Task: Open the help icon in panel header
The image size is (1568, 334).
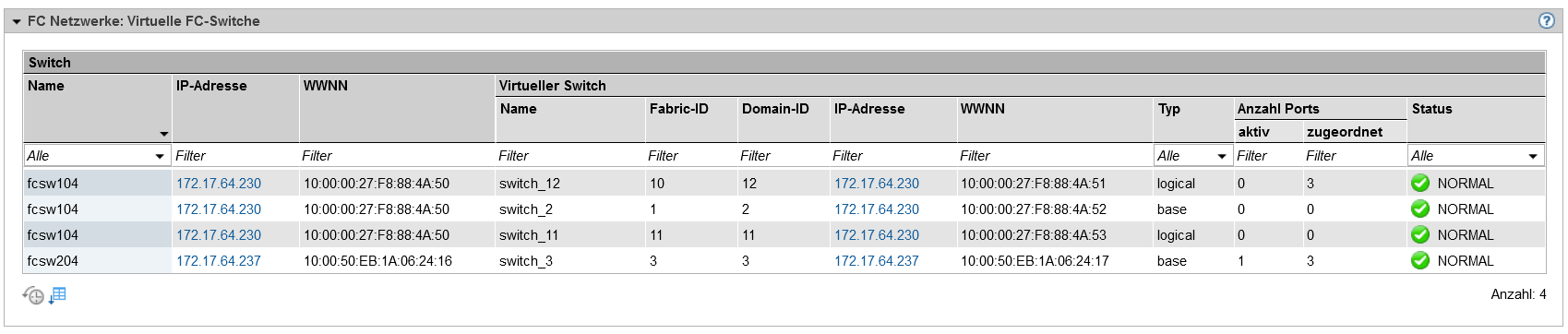Action: coord(1547,20)
